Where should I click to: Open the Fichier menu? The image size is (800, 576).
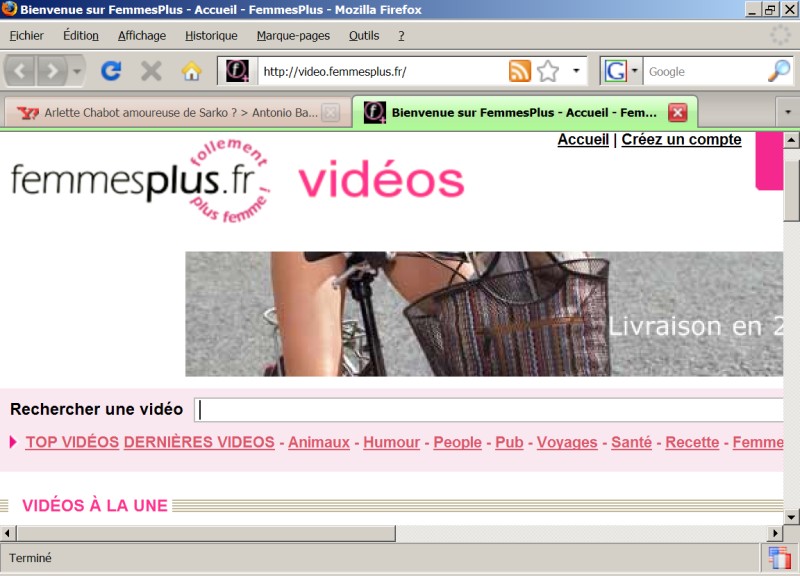pyautogui.click(x=27, y=36)
